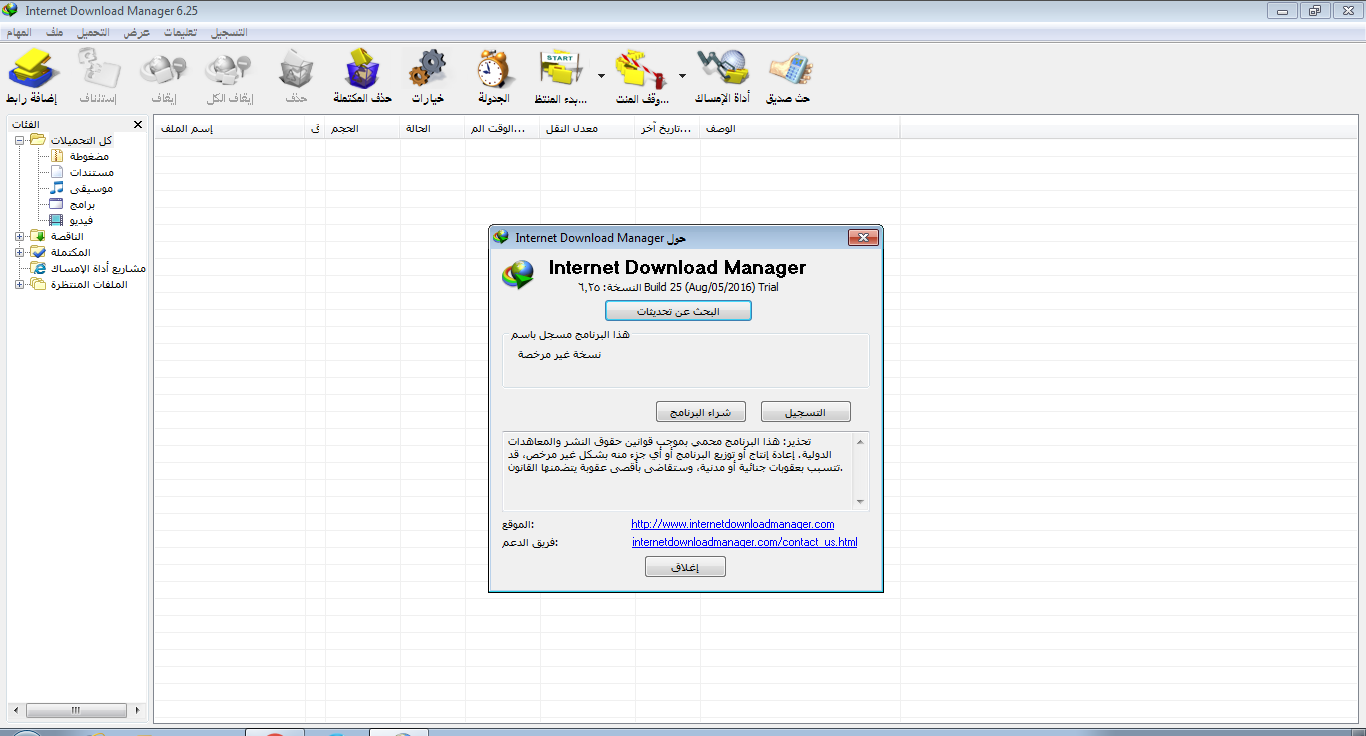Click the Start Queue toolbar icon
1366x736 pixels.
[560, 70]
